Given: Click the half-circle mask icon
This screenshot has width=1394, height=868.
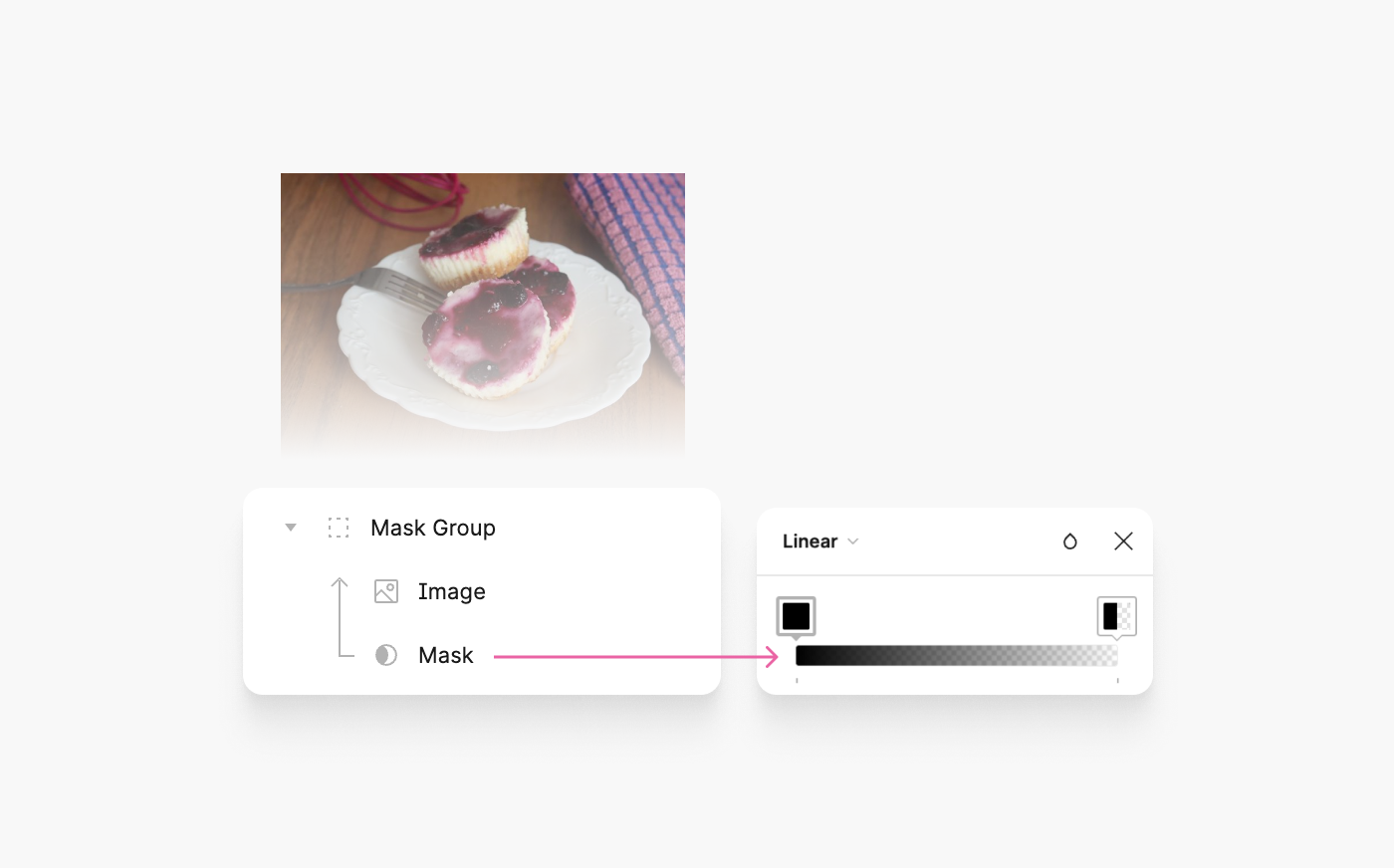Looking at the screenshot, I should tap(386, 655).
